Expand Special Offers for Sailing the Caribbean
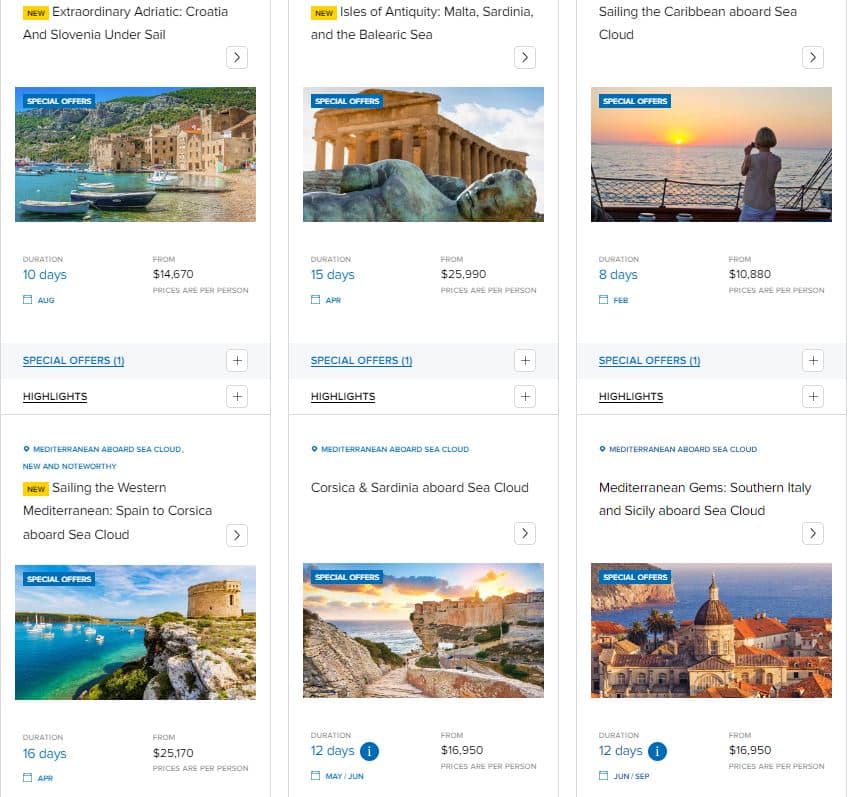 pos(813,361)
